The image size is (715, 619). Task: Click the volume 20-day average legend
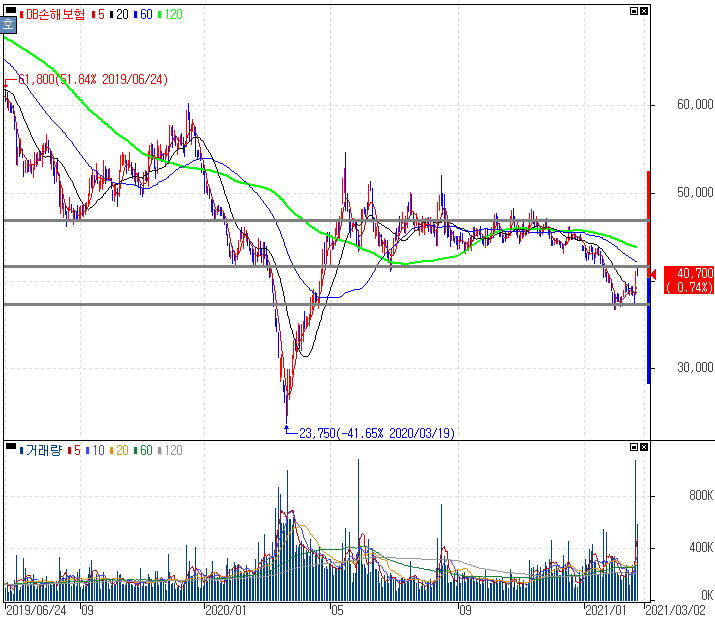119,451
